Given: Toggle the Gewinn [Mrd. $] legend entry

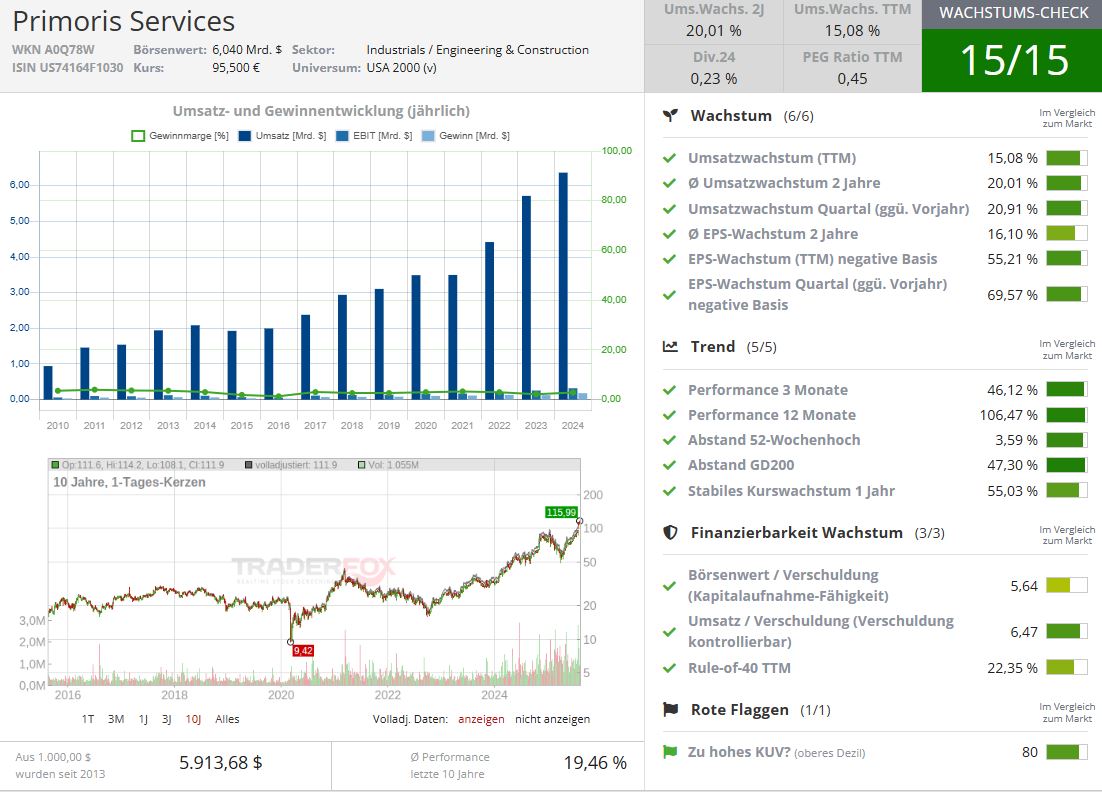Looking at the screenshot, I should (x=465, y=136).
